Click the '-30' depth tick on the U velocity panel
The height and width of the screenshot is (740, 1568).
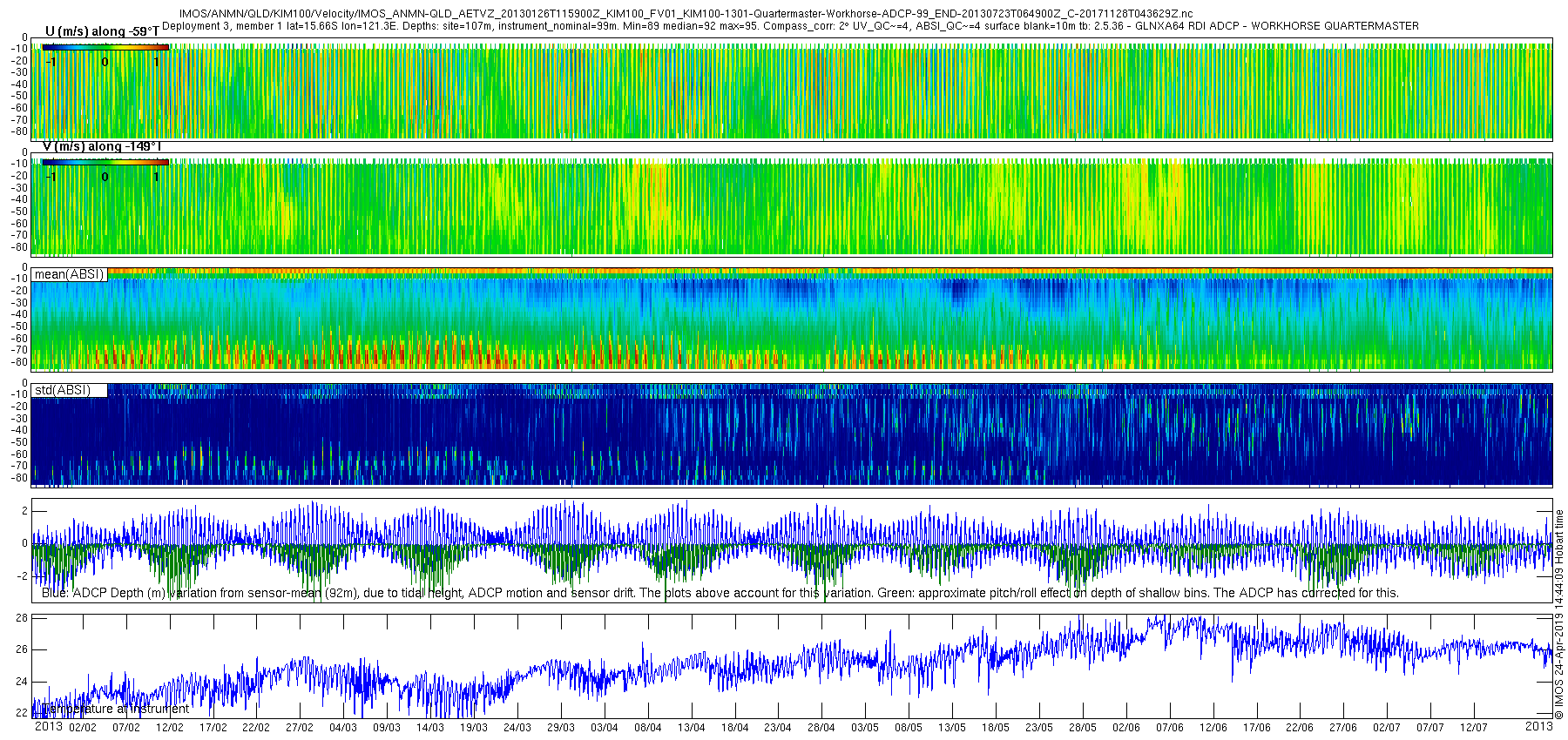[19, 72]
